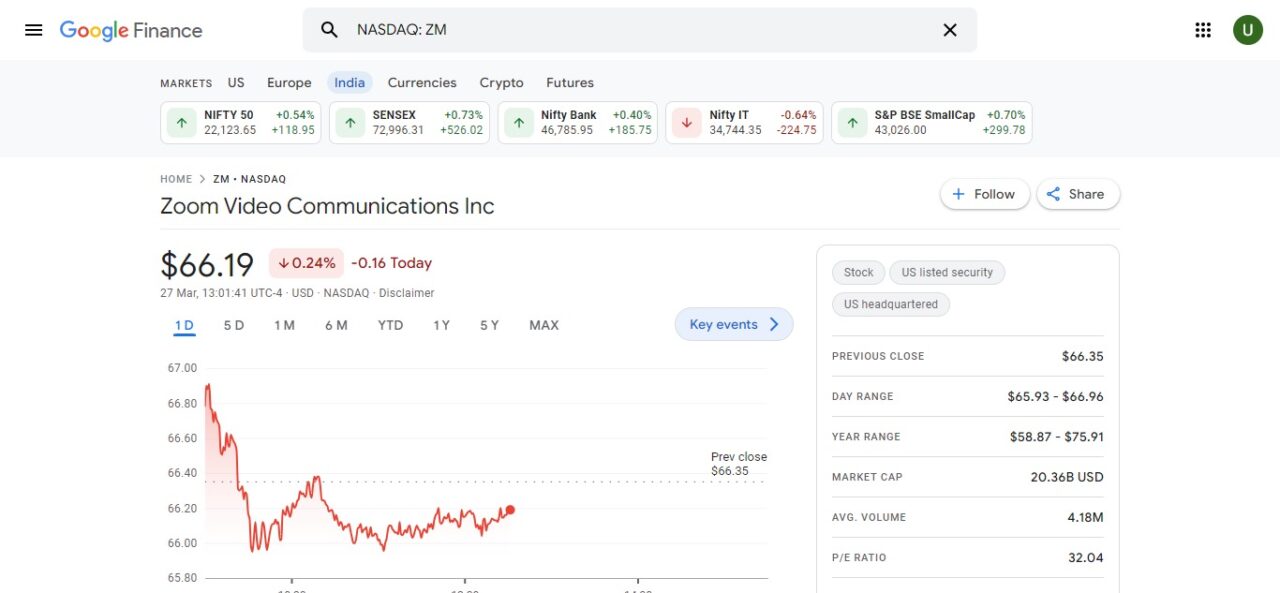The image size is (1280, 593).
Task: Open the Nifty Bank index card
Action: click(578, 123)
